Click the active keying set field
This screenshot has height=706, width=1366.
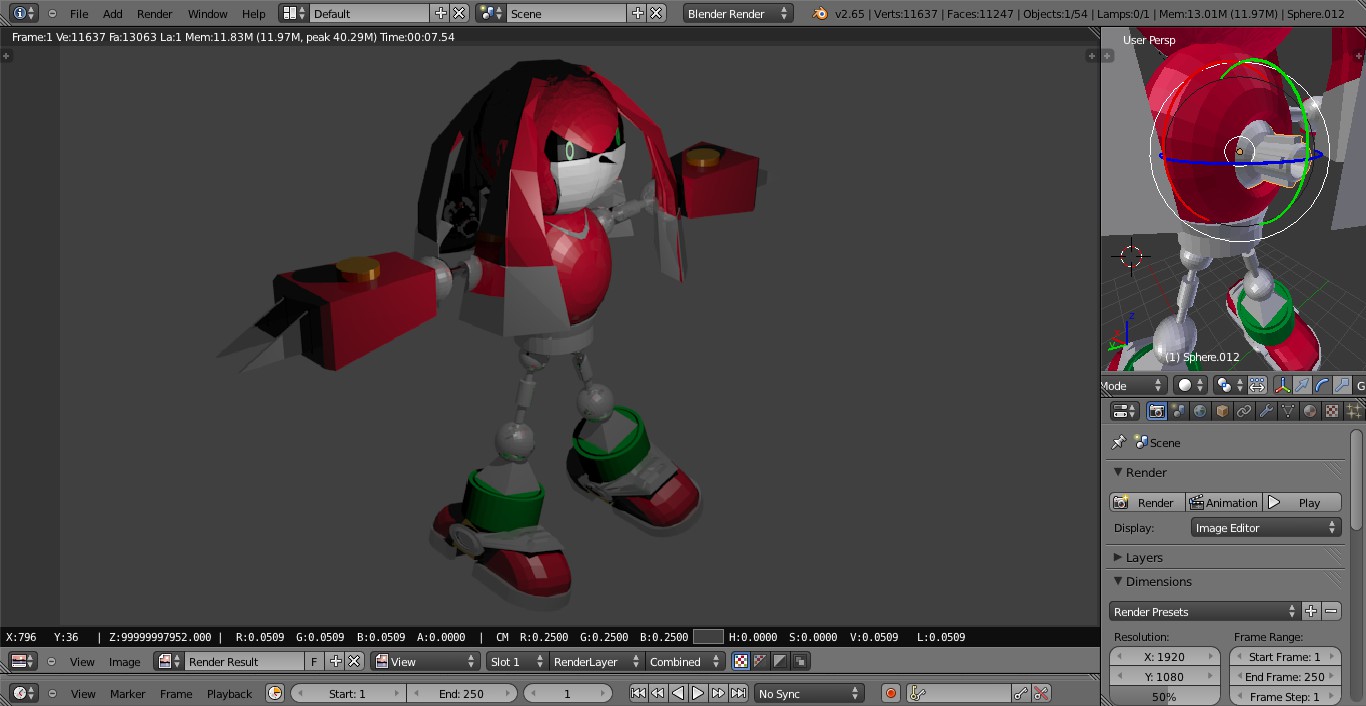[959, 693]
